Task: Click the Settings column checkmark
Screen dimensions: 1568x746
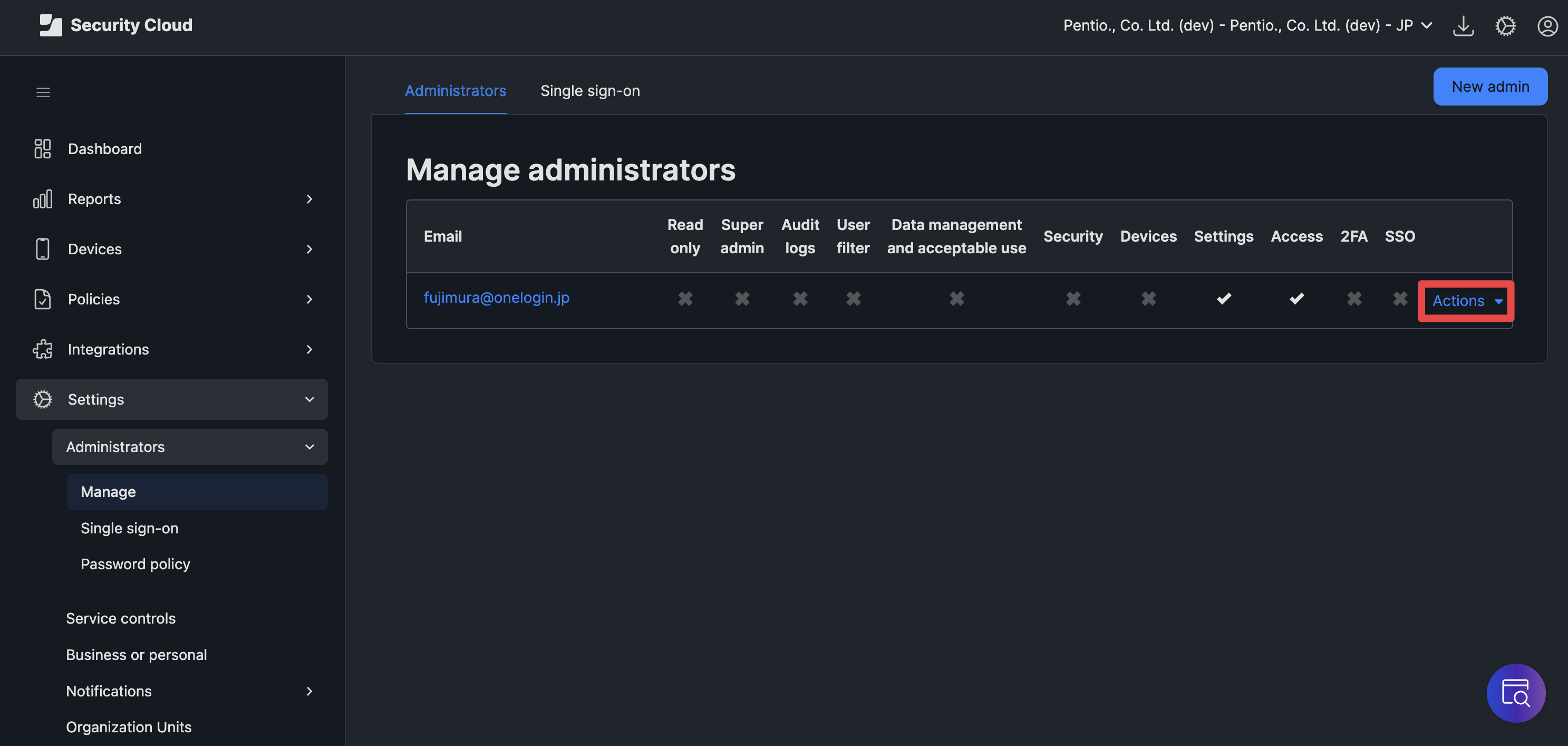Action: click(x=1224, y=299)
